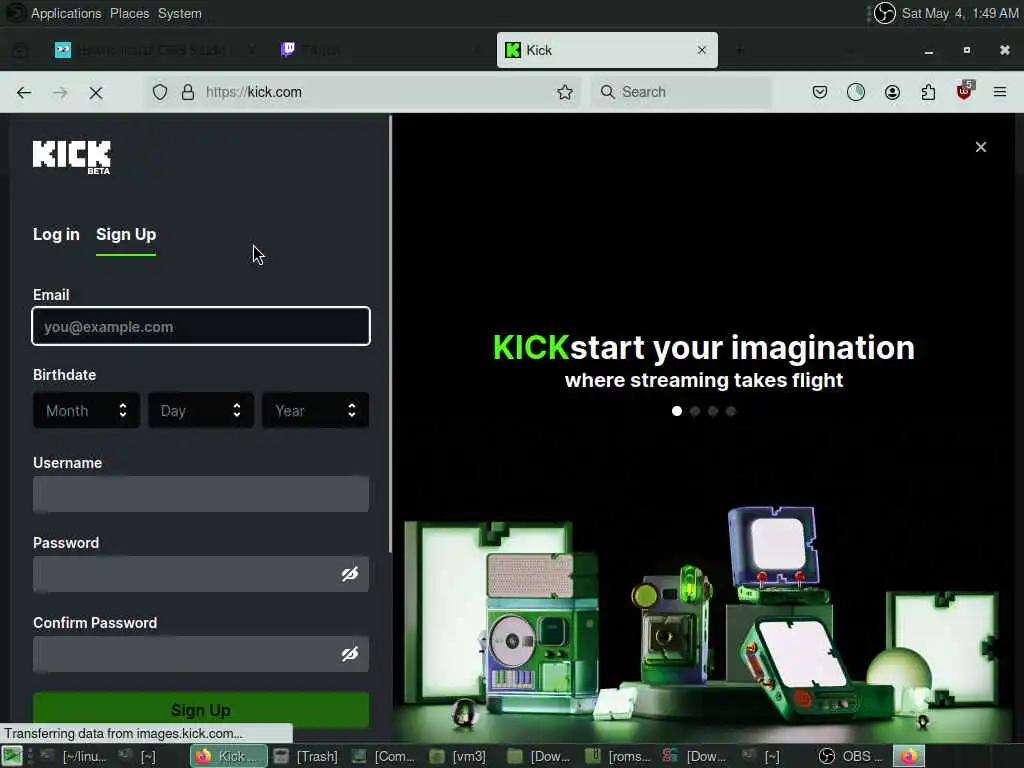Open the Extensions puzzle icon
This screenshot has height=768, width=1024.
[x=928, y=92]
